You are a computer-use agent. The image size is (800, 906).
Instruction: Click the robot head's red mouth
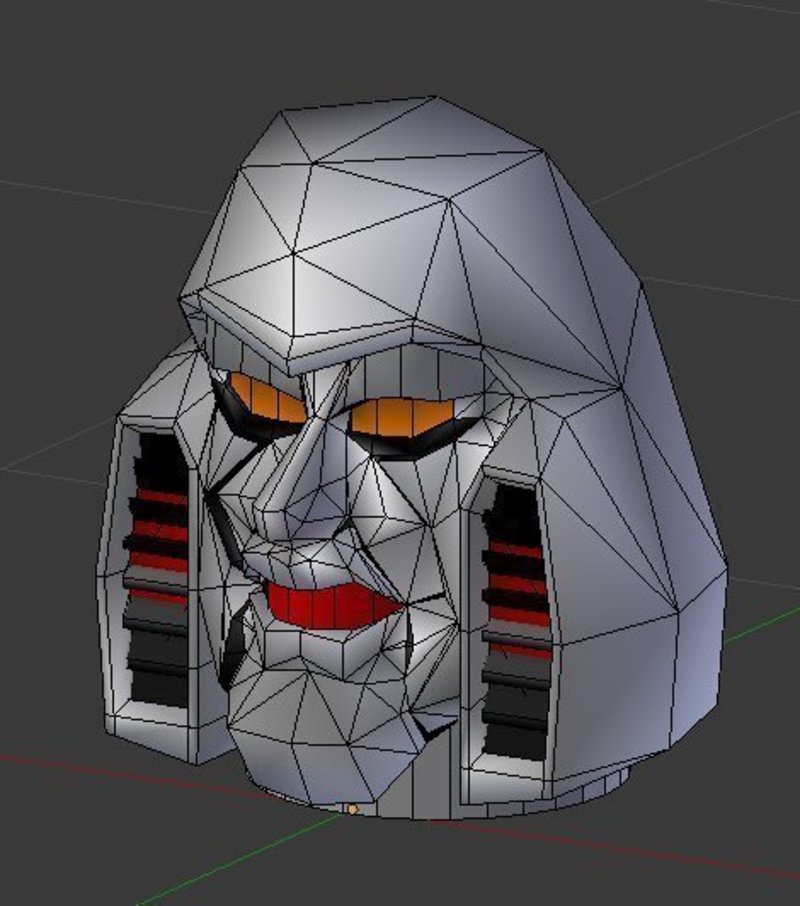click(334, 606)
